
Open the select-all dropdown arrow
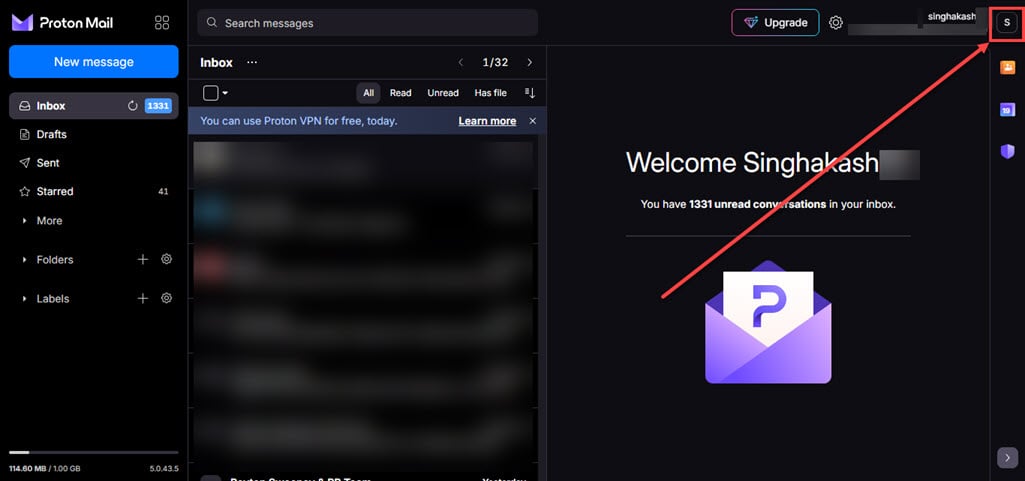pyautogui.click(x=225, y=93)
